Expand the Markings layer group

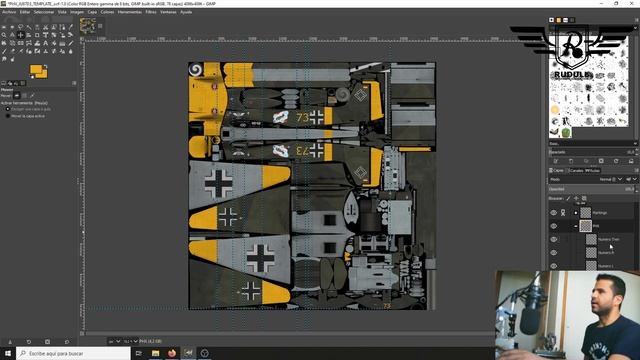(x=576, y=213)
